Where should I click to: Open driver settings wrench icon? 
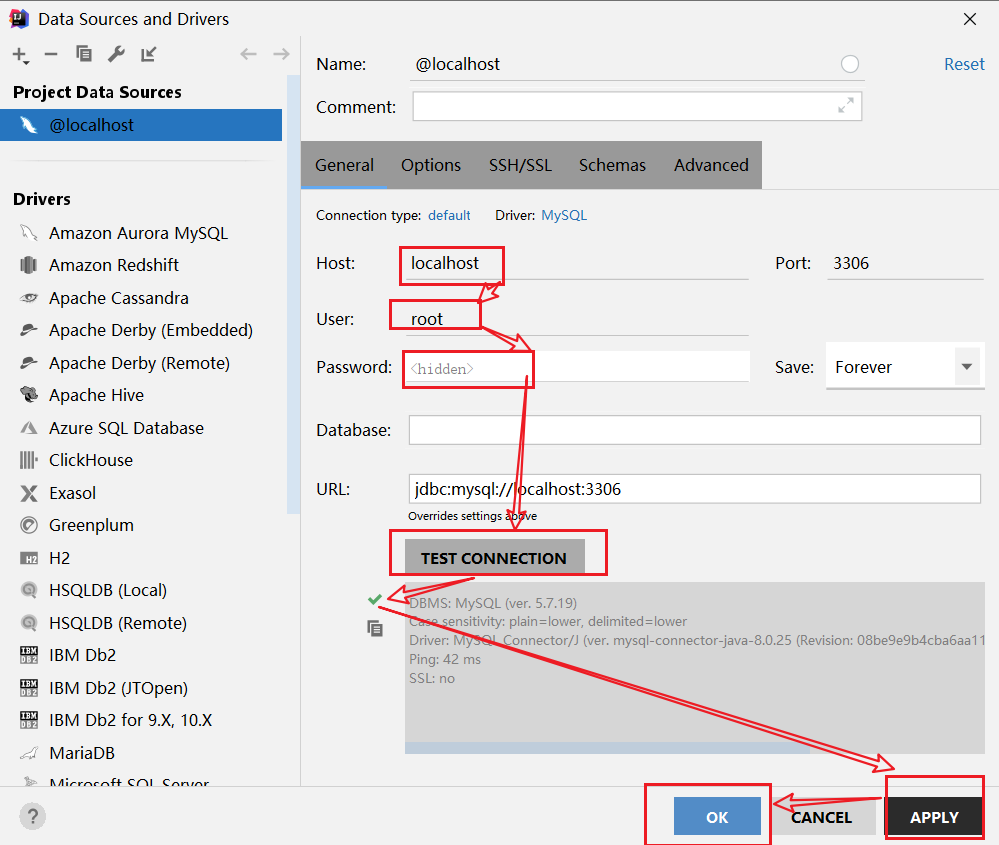tap(116, 54)
